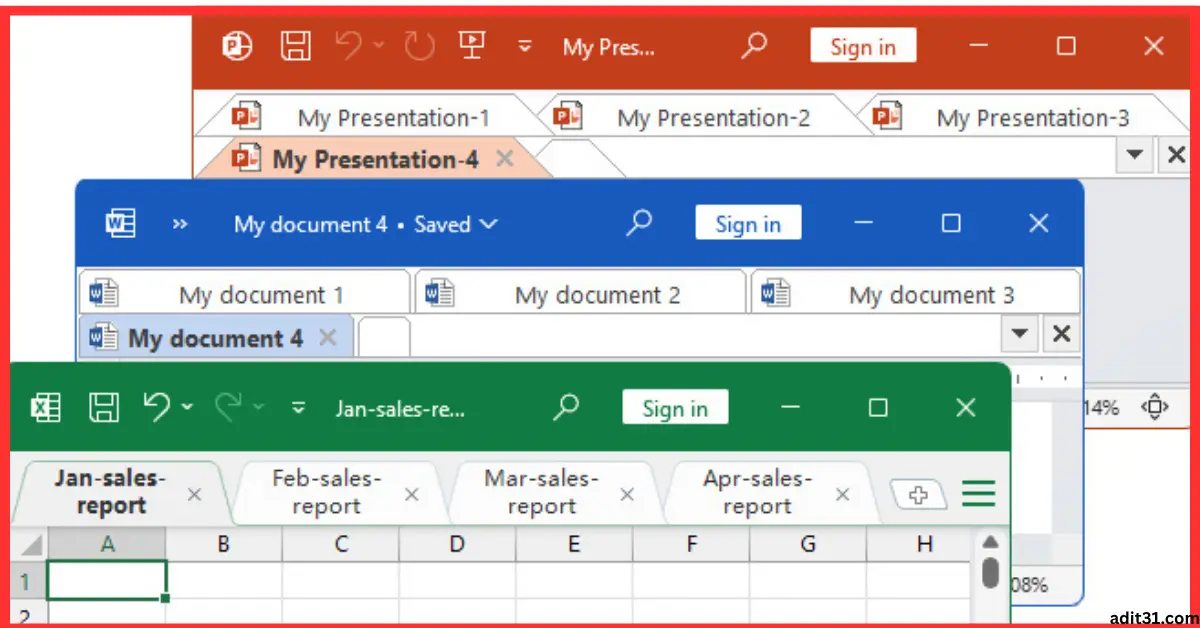Click Sign in in the Excel window
This screenshot has height=628, width=1200.
point(675,408)
